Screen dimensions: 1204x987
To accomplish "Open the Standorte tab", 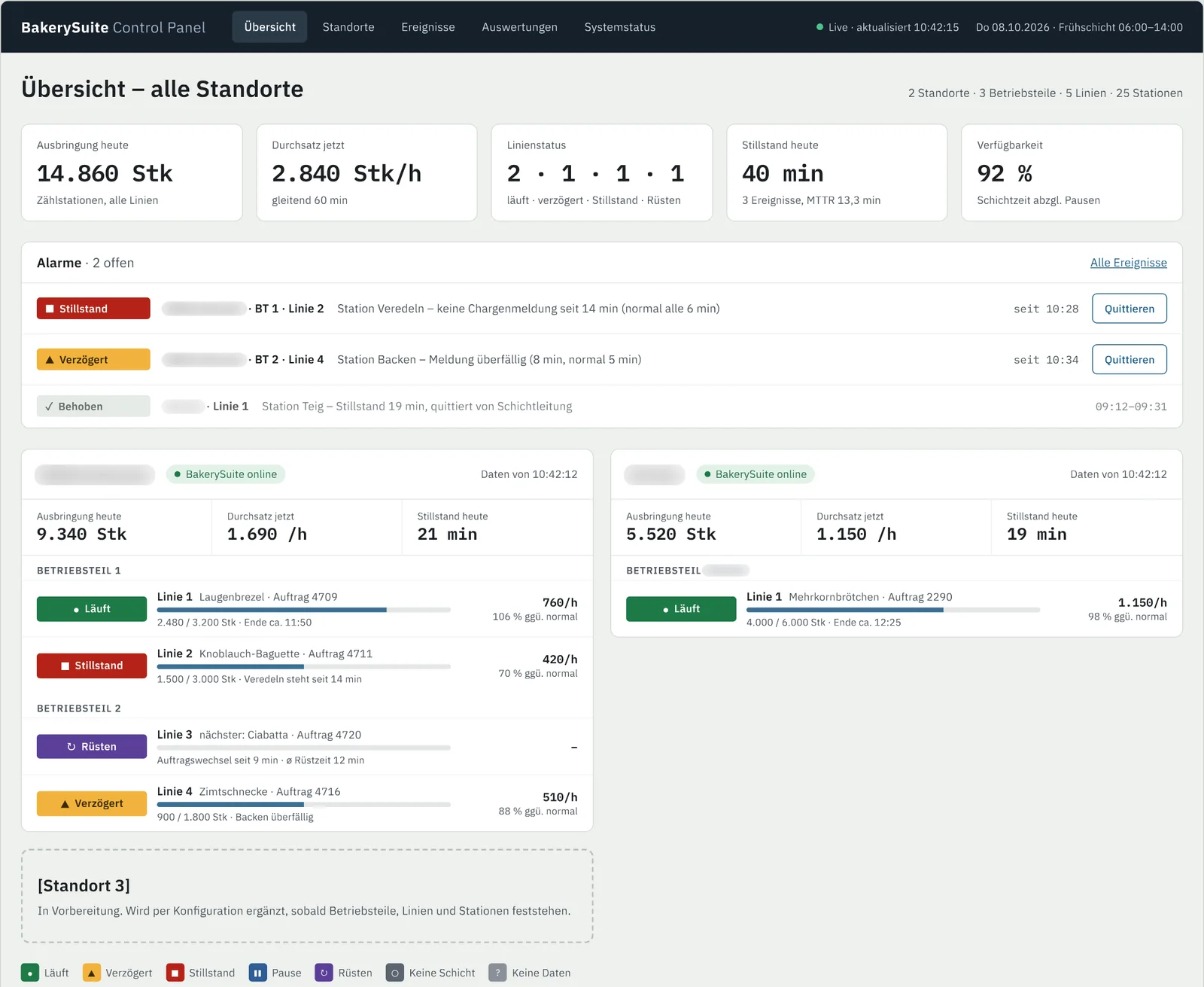I will [348, 27].
